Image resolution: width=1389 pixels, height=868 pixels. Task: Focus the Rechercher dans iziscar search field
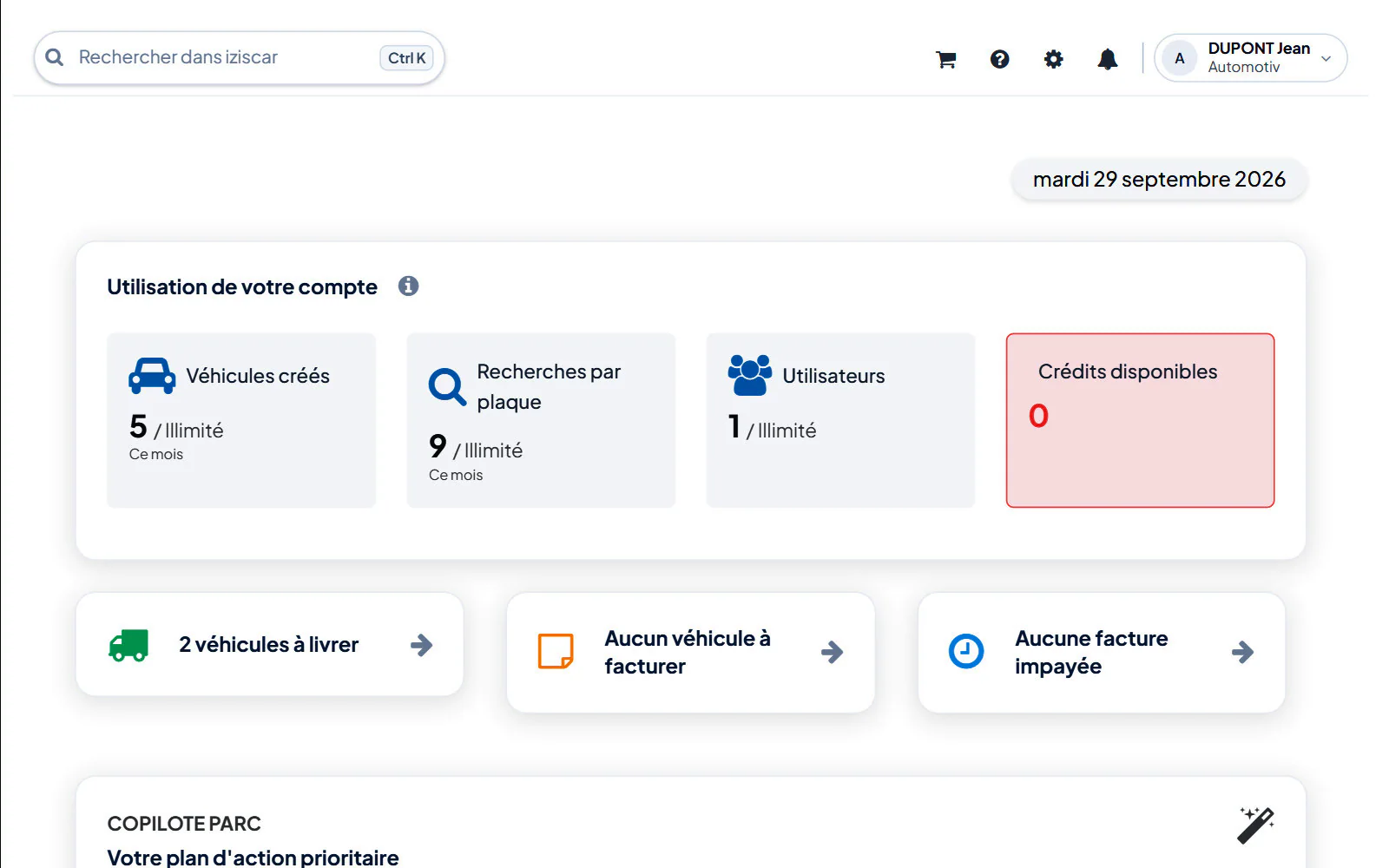tap(240, 58)
